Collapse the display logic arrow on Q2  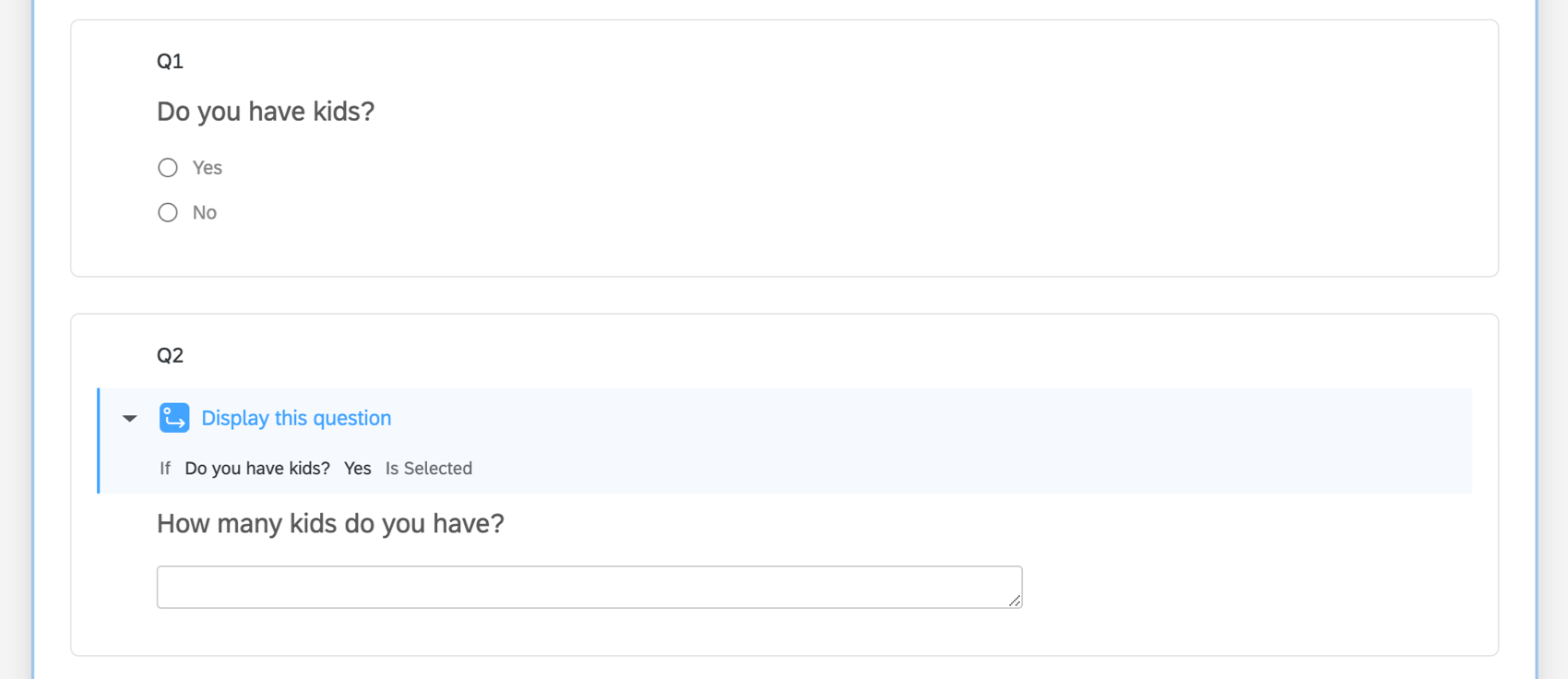tap(130, 419)
